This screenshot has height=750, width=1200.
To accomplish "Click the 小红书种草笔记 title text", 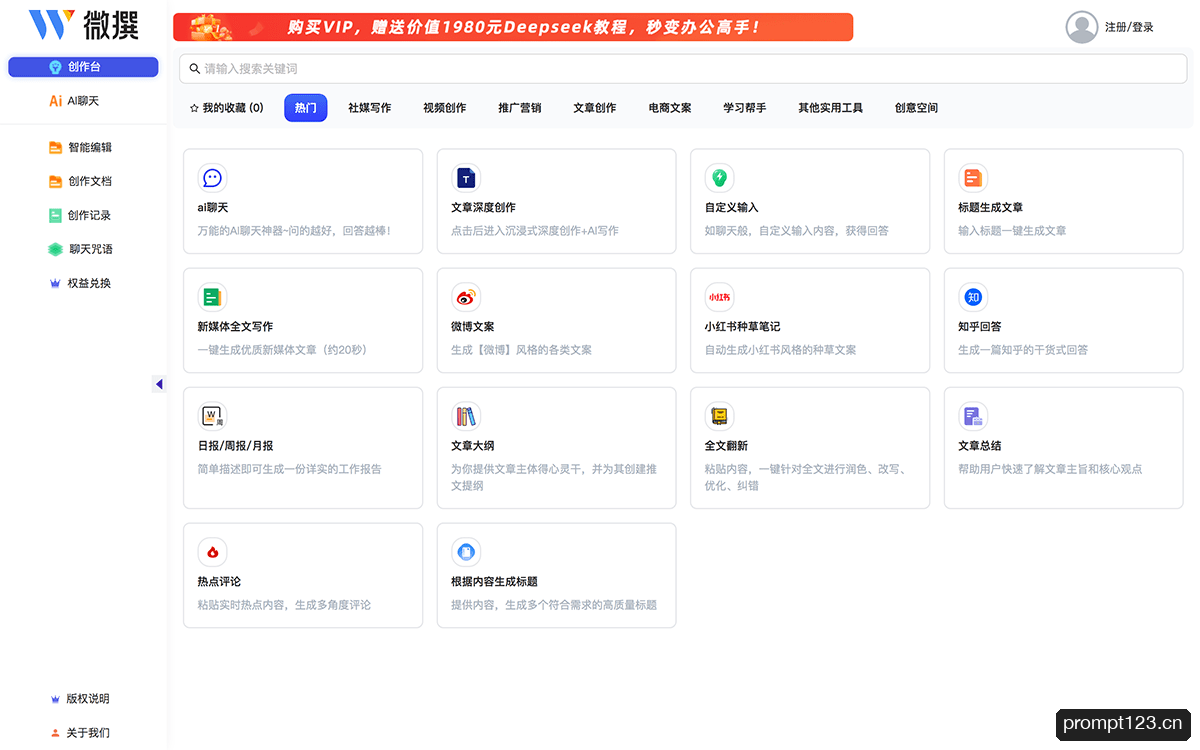I will tap(742, 327).
